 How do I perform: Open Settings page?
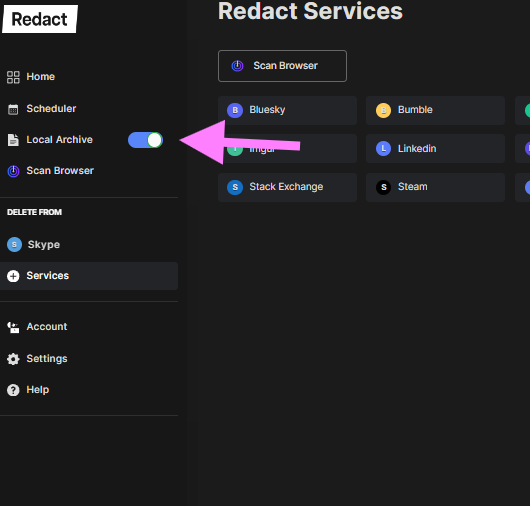(x=47, y=358)
